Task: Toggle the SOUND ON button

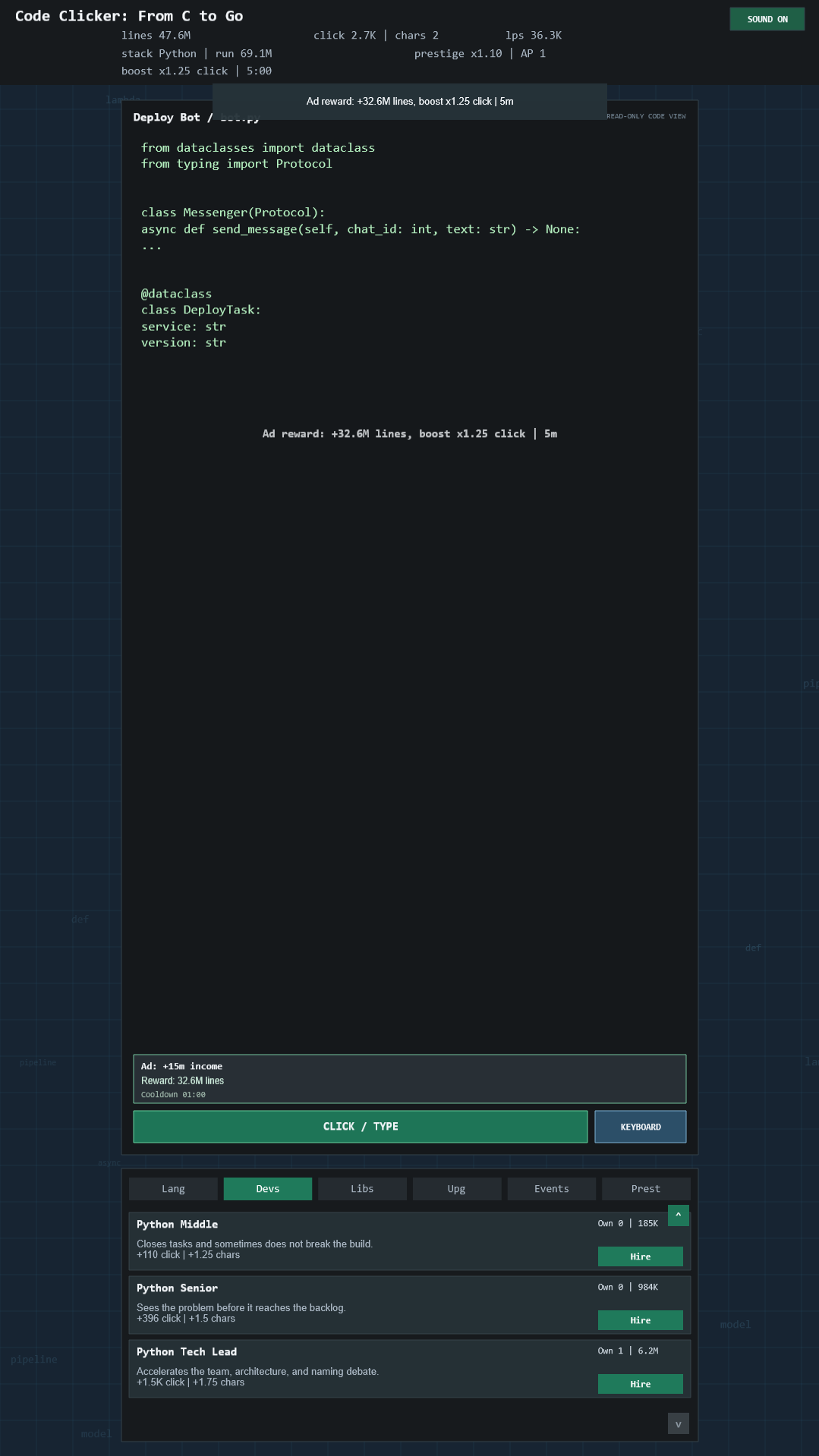Action: 767,19
